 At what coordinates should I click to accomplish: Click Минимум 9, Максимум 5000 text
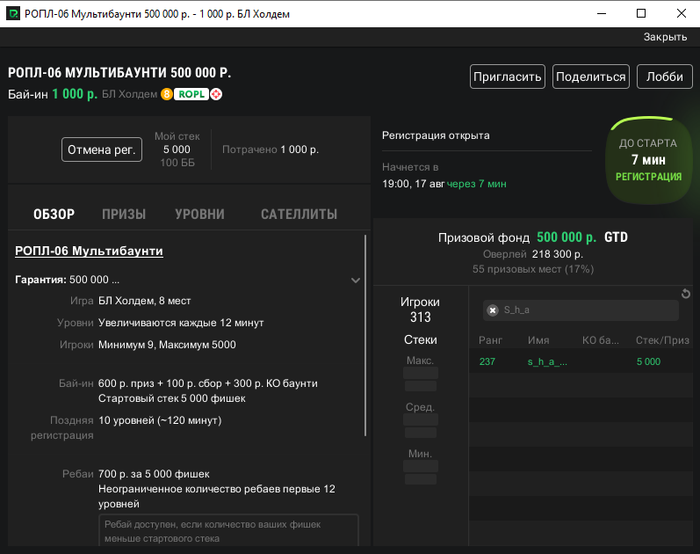[167, 345]
